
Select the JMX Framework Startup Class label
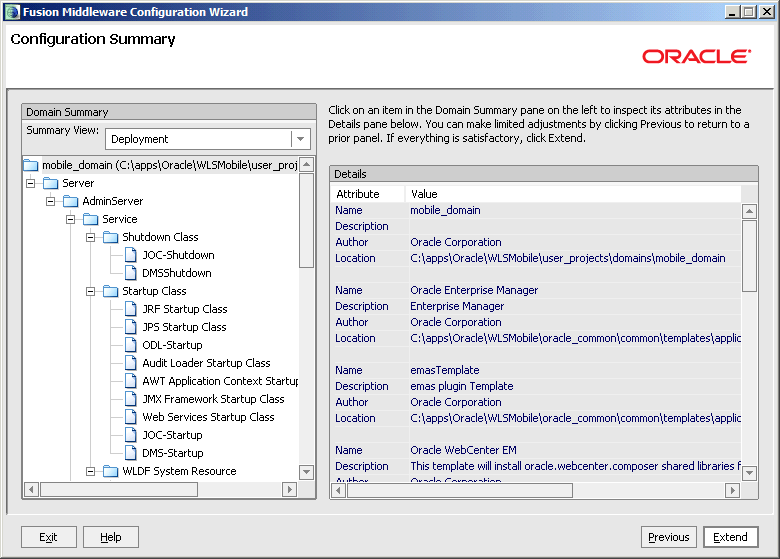[213, 399]
